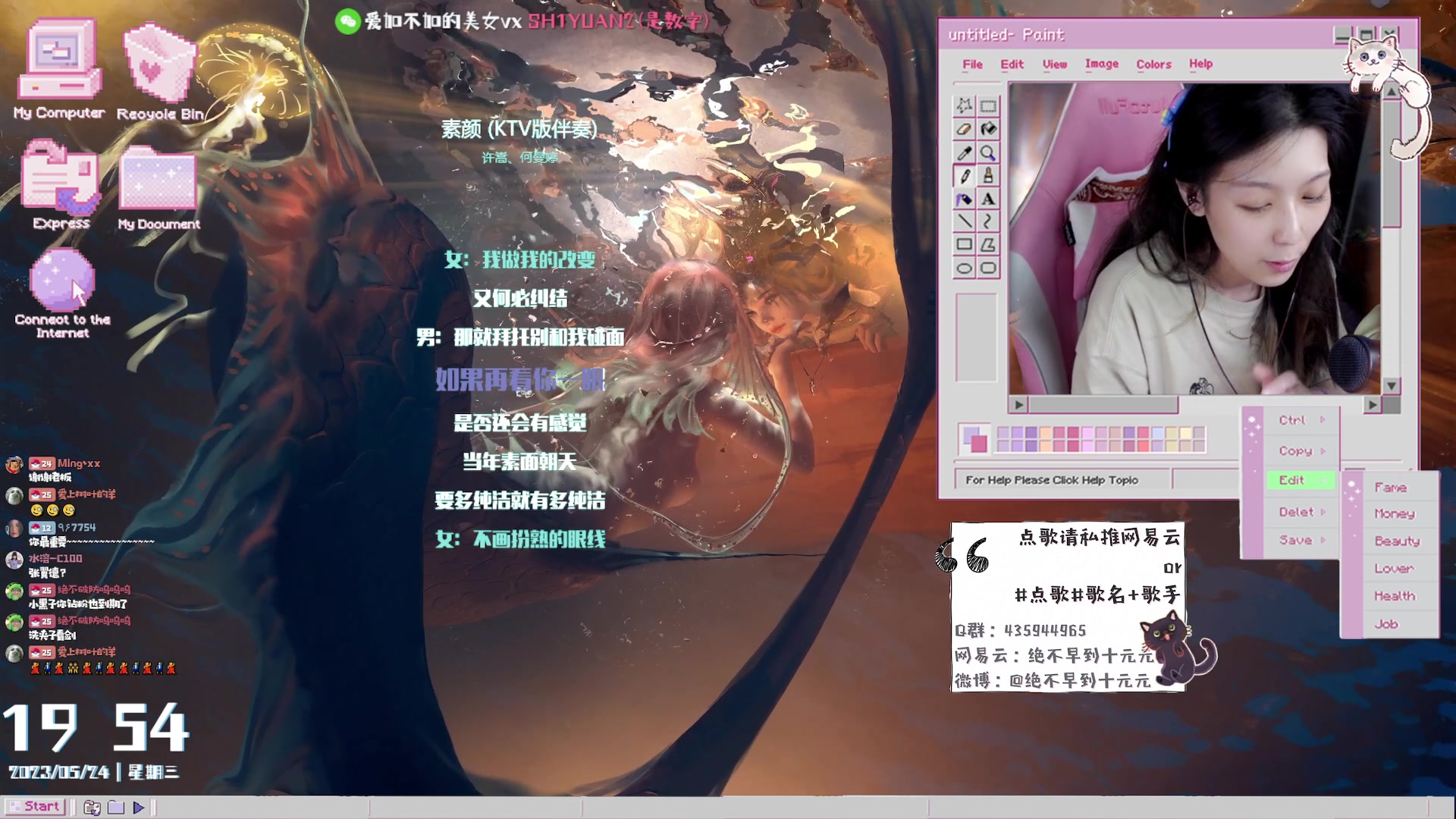Click song title 素颜 (KTV版伴奏)

pos(519,129)
